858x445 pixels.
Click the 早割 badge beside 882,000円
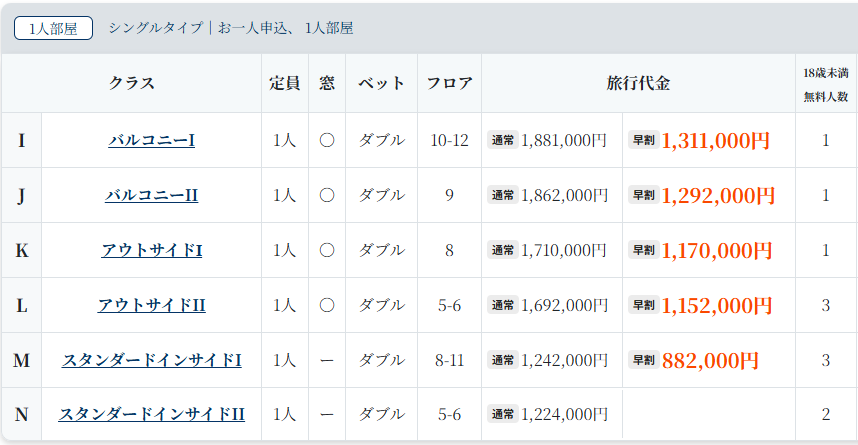[642, 360]
